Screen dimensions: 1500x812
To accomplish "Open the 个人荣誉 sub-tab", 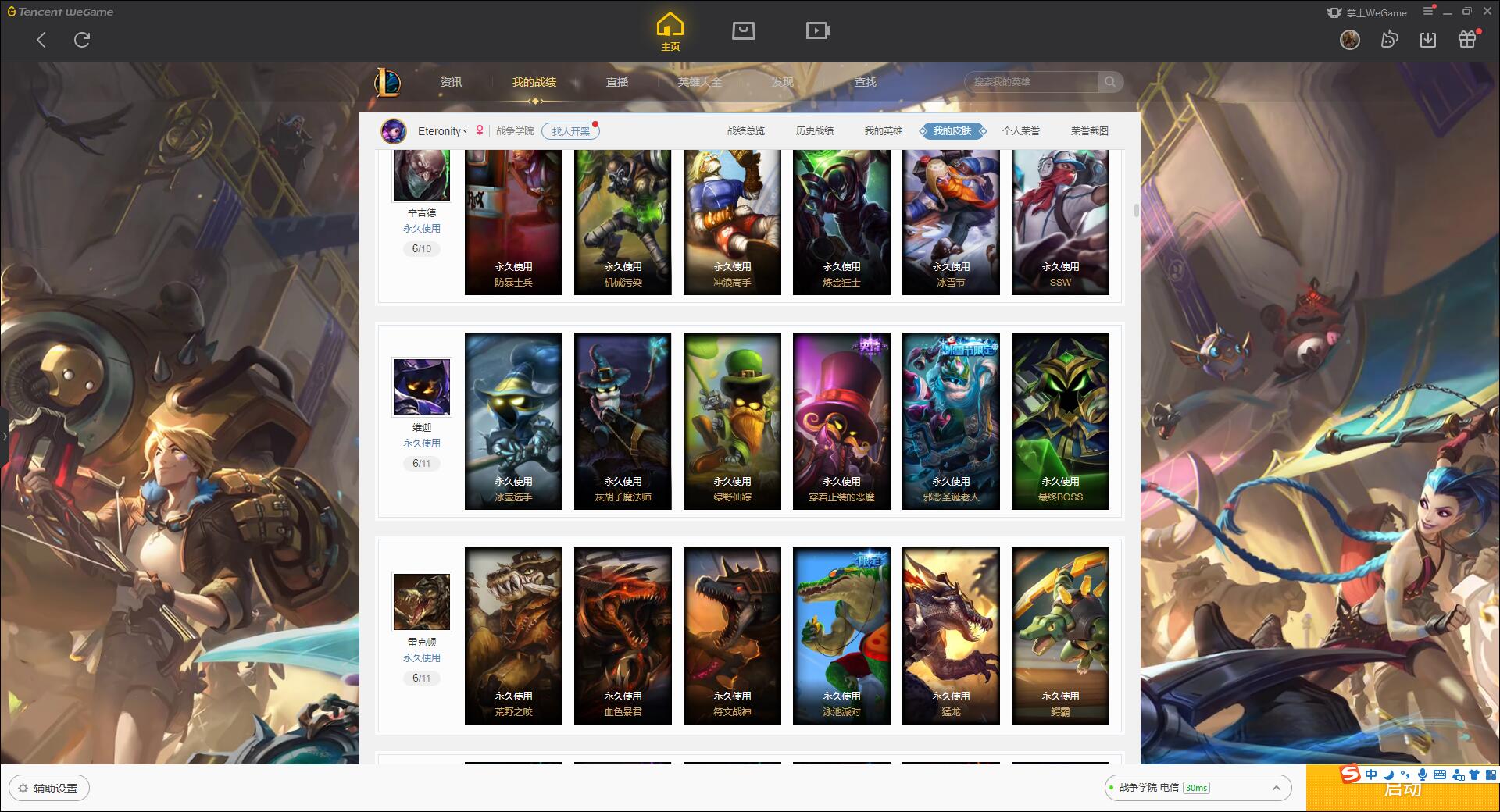I will coord(1021,131).
